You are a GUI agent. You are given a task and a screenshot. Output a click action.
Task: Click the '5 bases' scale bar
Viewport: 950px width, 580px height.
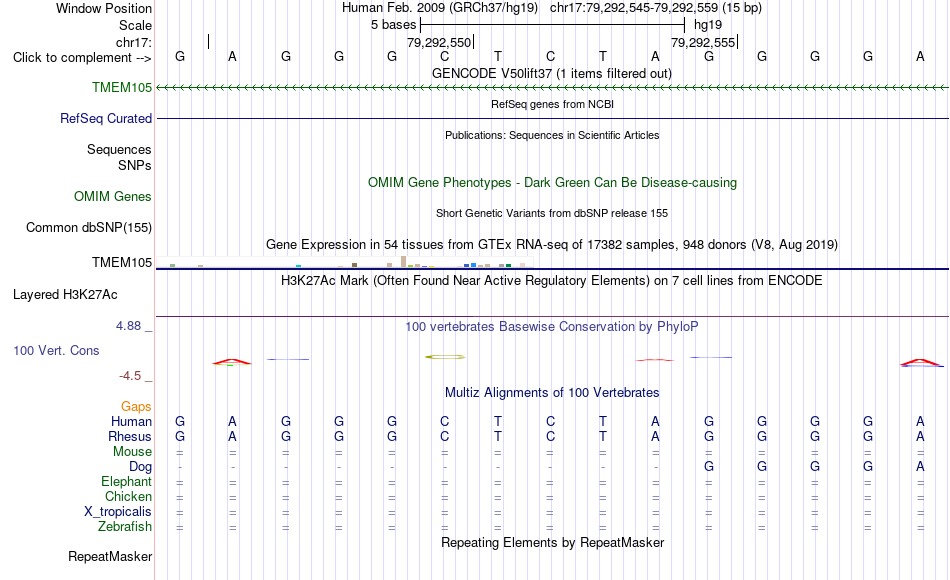pyautogui.click(x=552, y=25)
